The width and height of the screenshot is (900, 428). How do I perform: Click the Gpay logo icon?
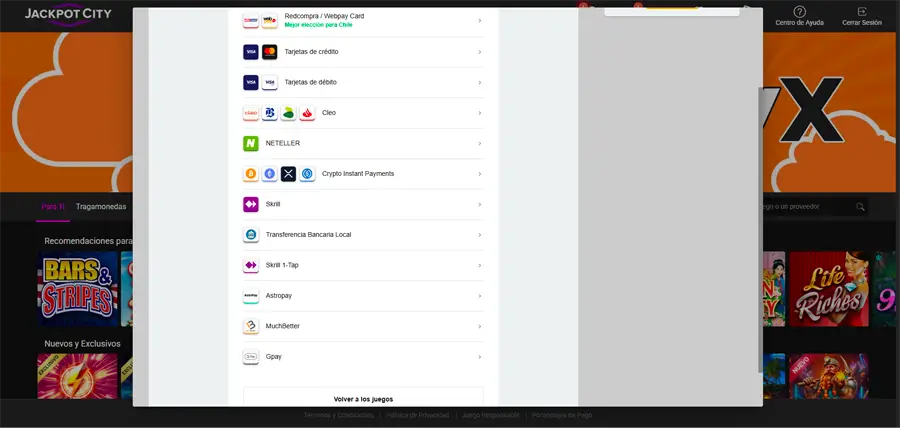[x=251, y=356]
